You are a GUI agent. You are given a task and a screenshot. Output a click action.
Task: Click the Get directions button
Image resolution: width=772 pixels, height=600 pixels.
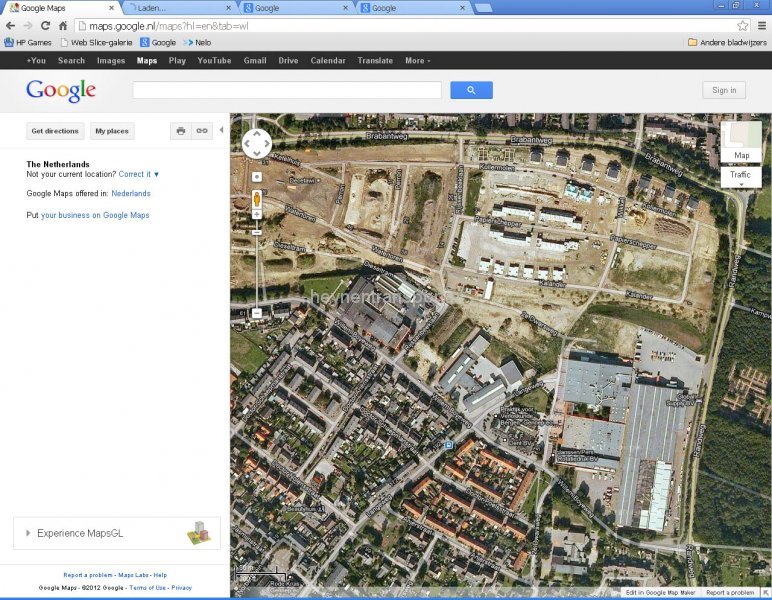click(55, 131)
